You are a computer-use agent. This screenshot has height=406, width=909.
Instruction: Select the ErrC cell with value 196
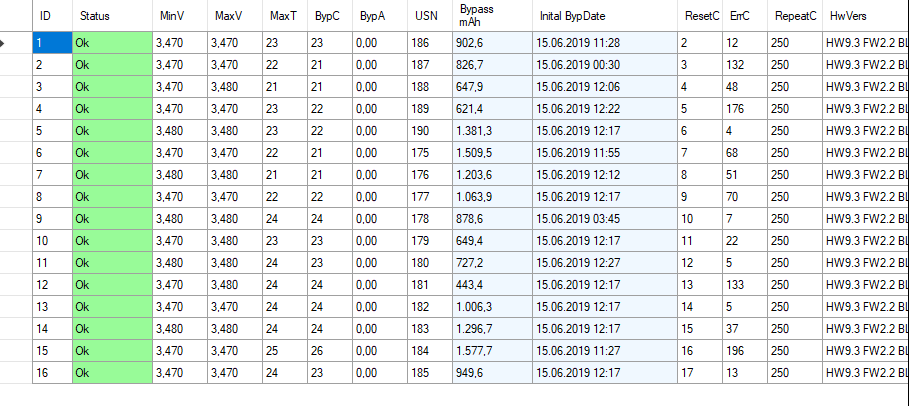coord(744,351)
